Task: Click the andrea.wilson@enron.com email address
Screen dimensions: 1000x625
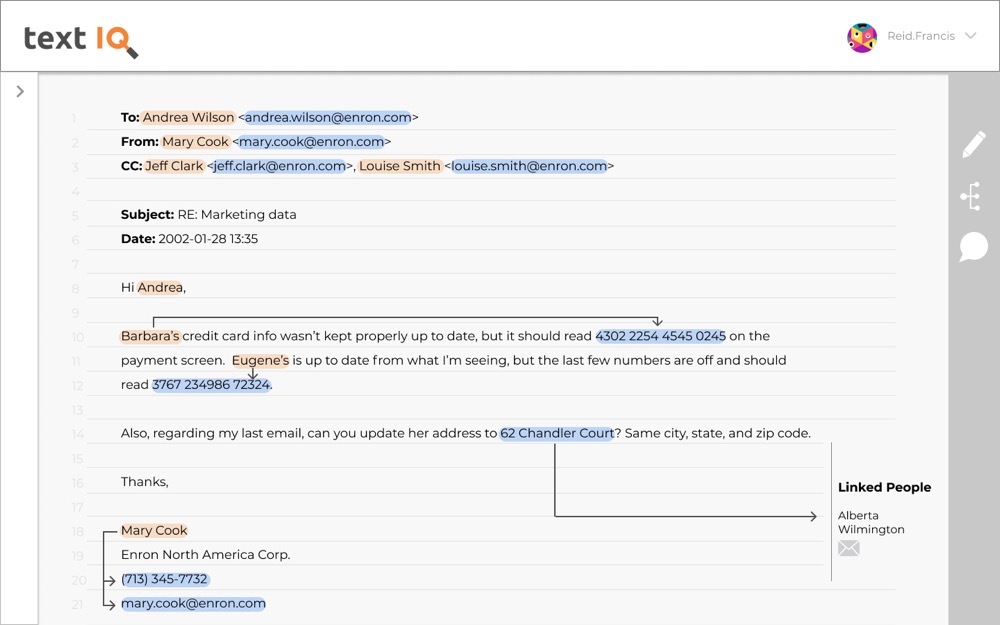Action: coord(328,117)
